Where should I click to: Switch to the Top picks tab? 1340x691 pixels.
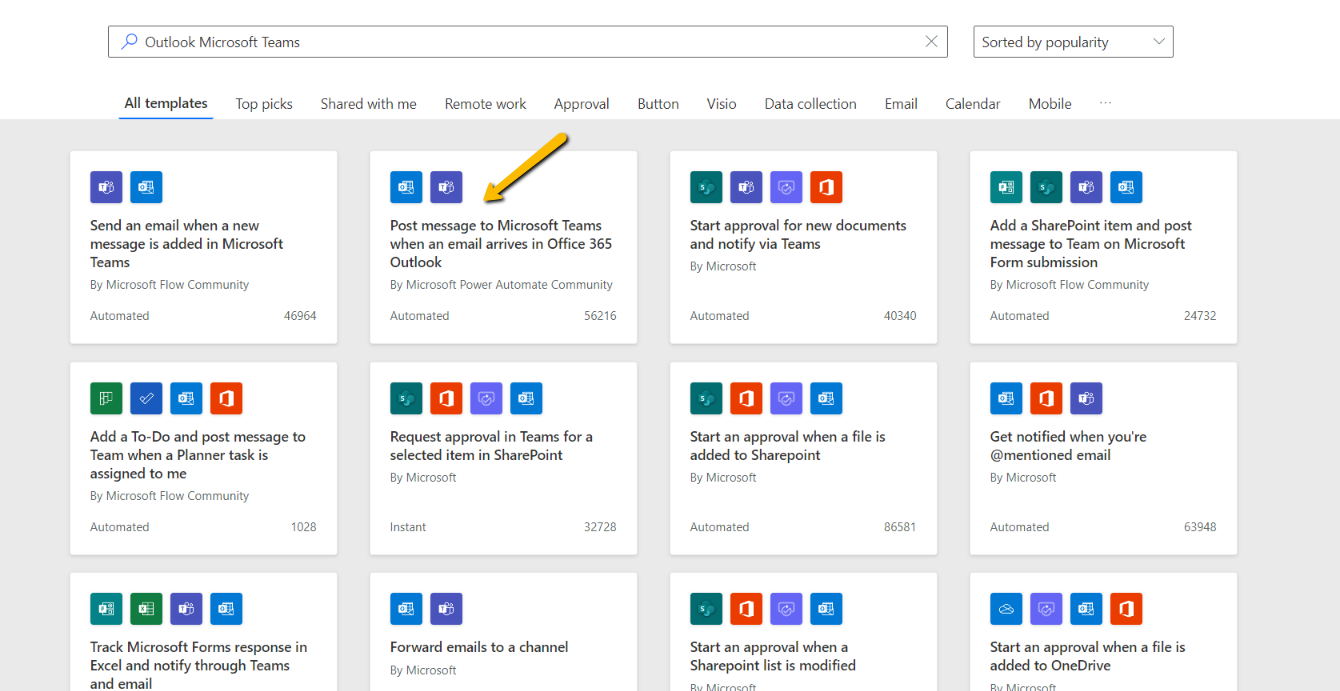tap(263, 103)
